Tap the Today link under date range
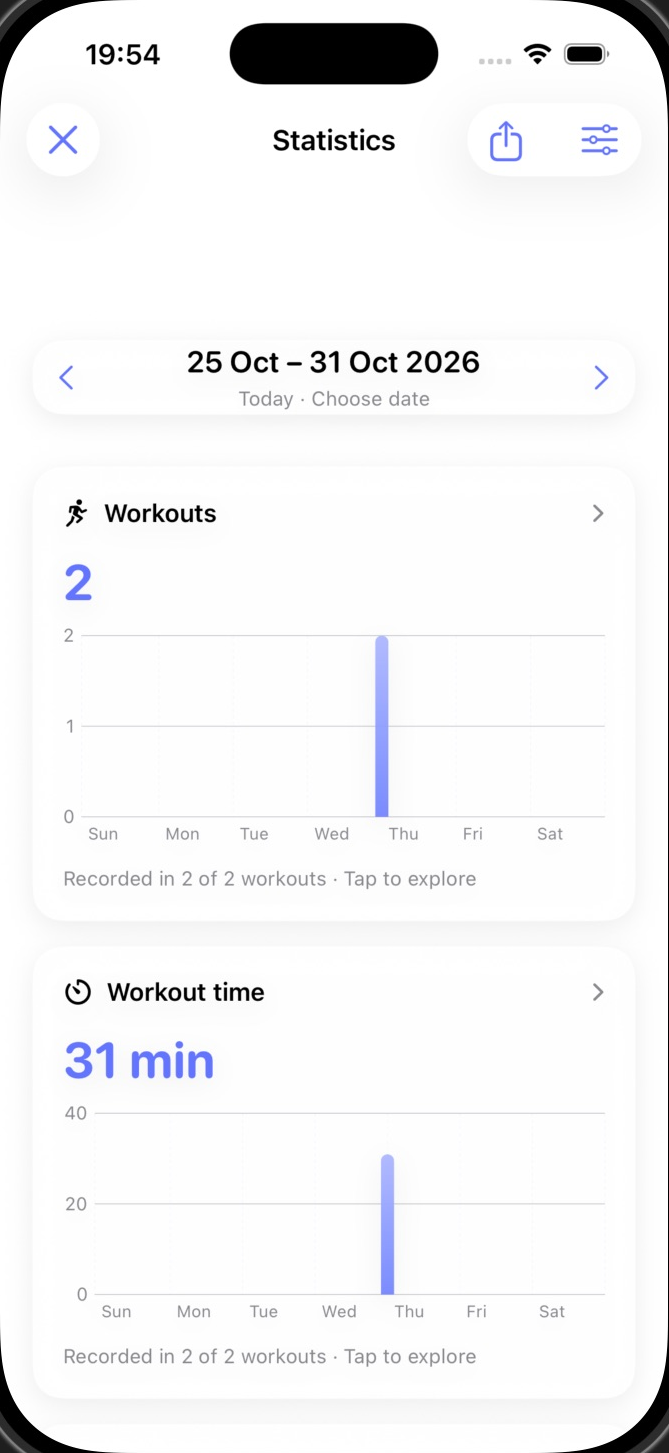Screen dimensions: 669x1453 (266, 399)
